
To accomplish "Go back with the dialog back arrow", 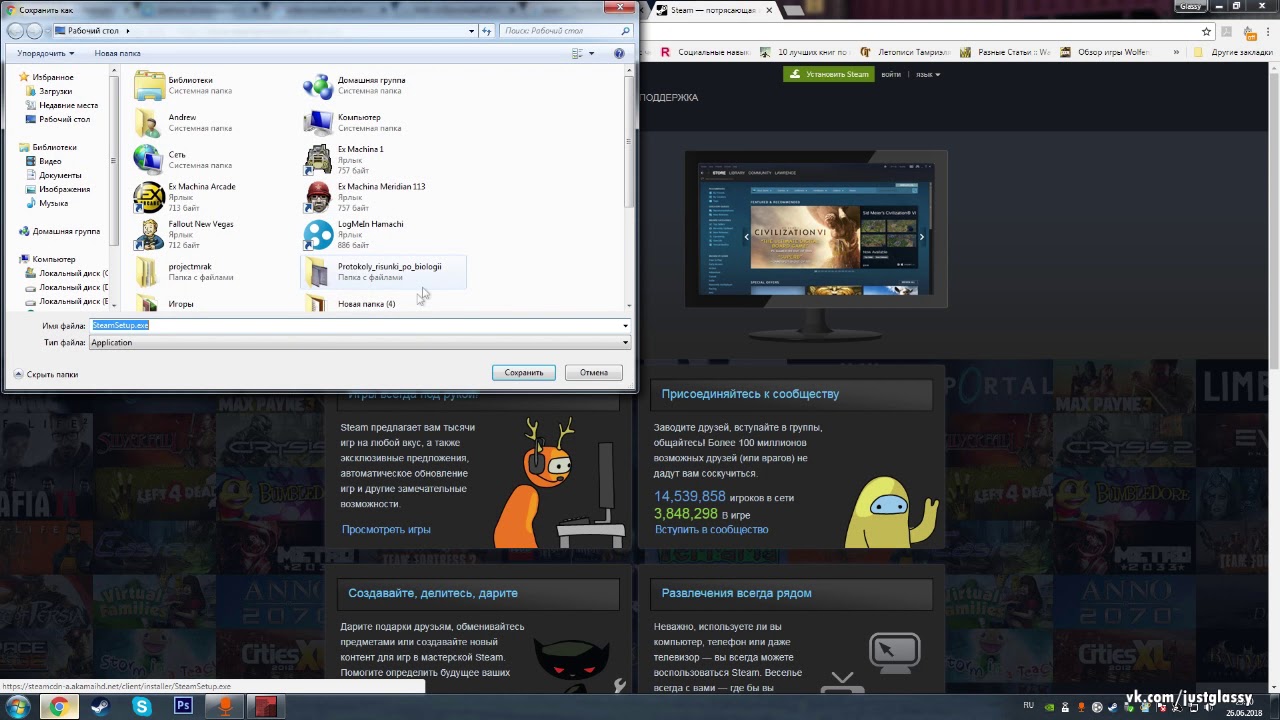I will click(x=16, y=31).
